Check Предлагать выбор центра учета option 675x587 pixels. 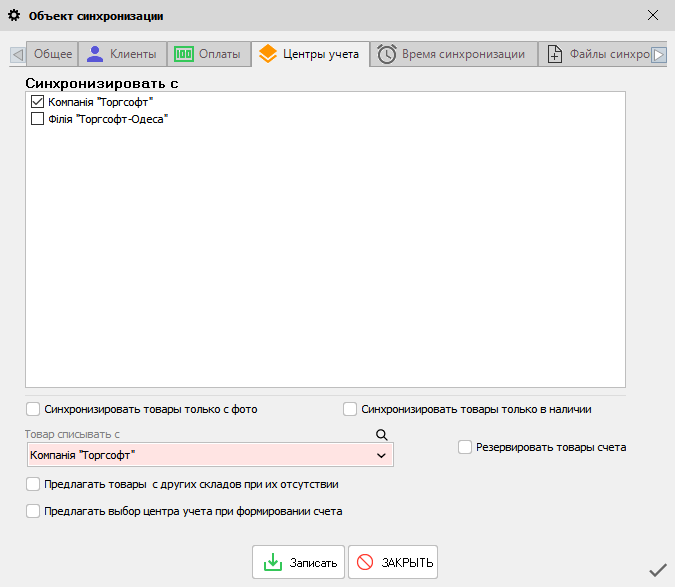click(x=33, y=511)
